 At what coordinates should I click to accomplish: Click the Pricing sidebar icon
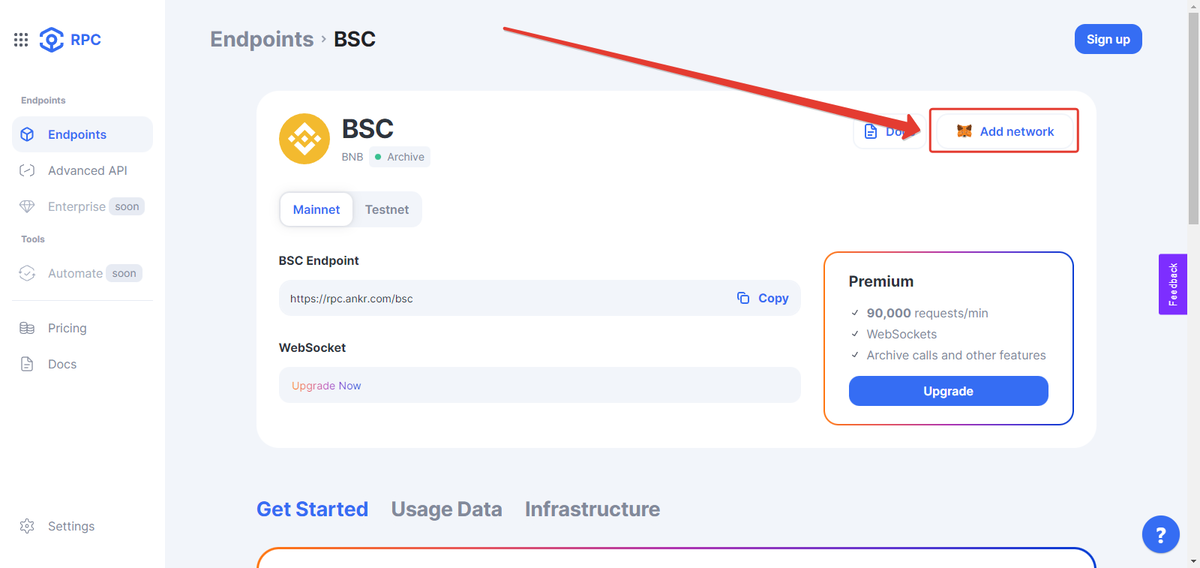point(27,328)
